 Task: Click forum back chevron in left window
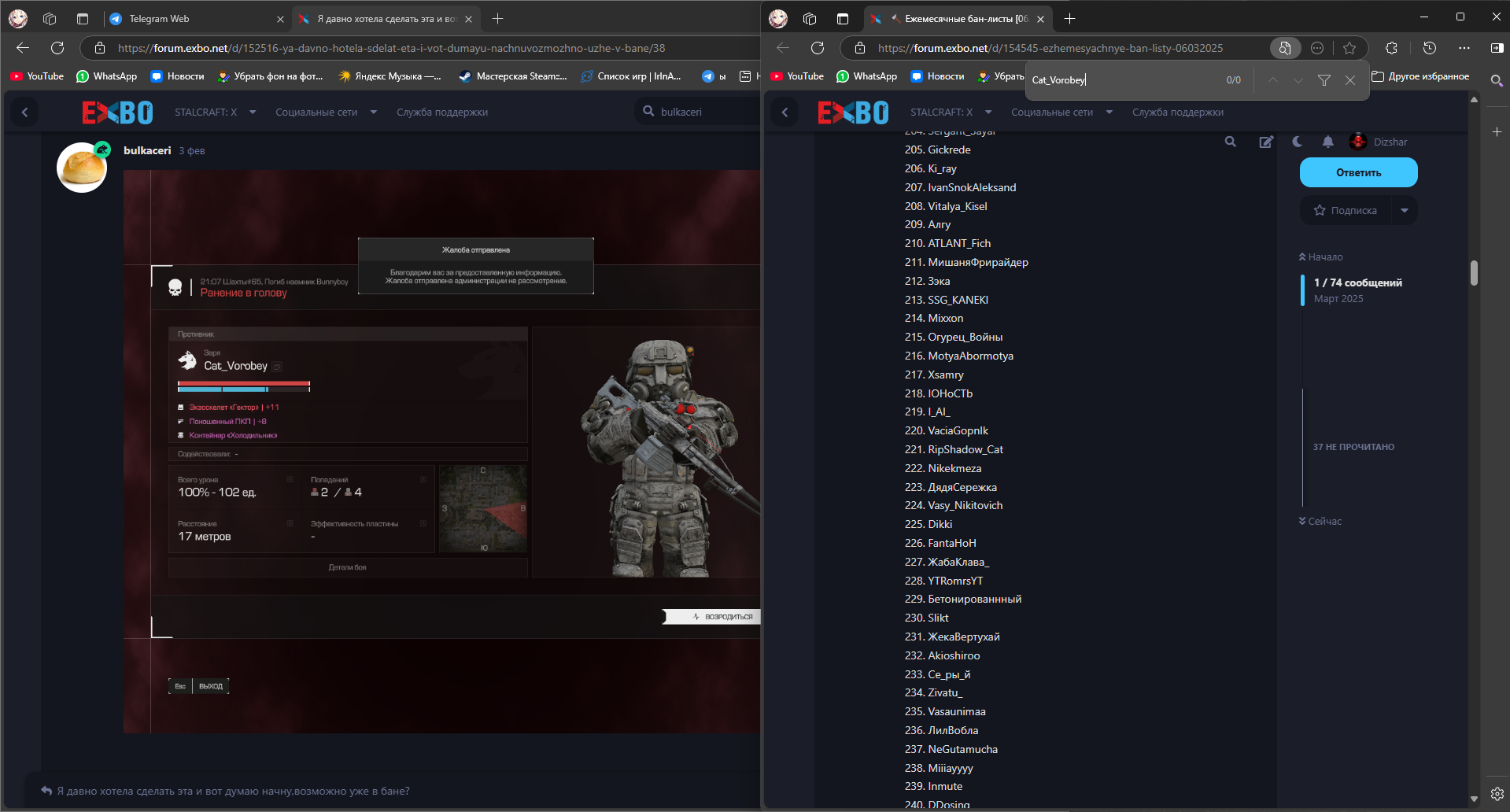tap(25, 113)
